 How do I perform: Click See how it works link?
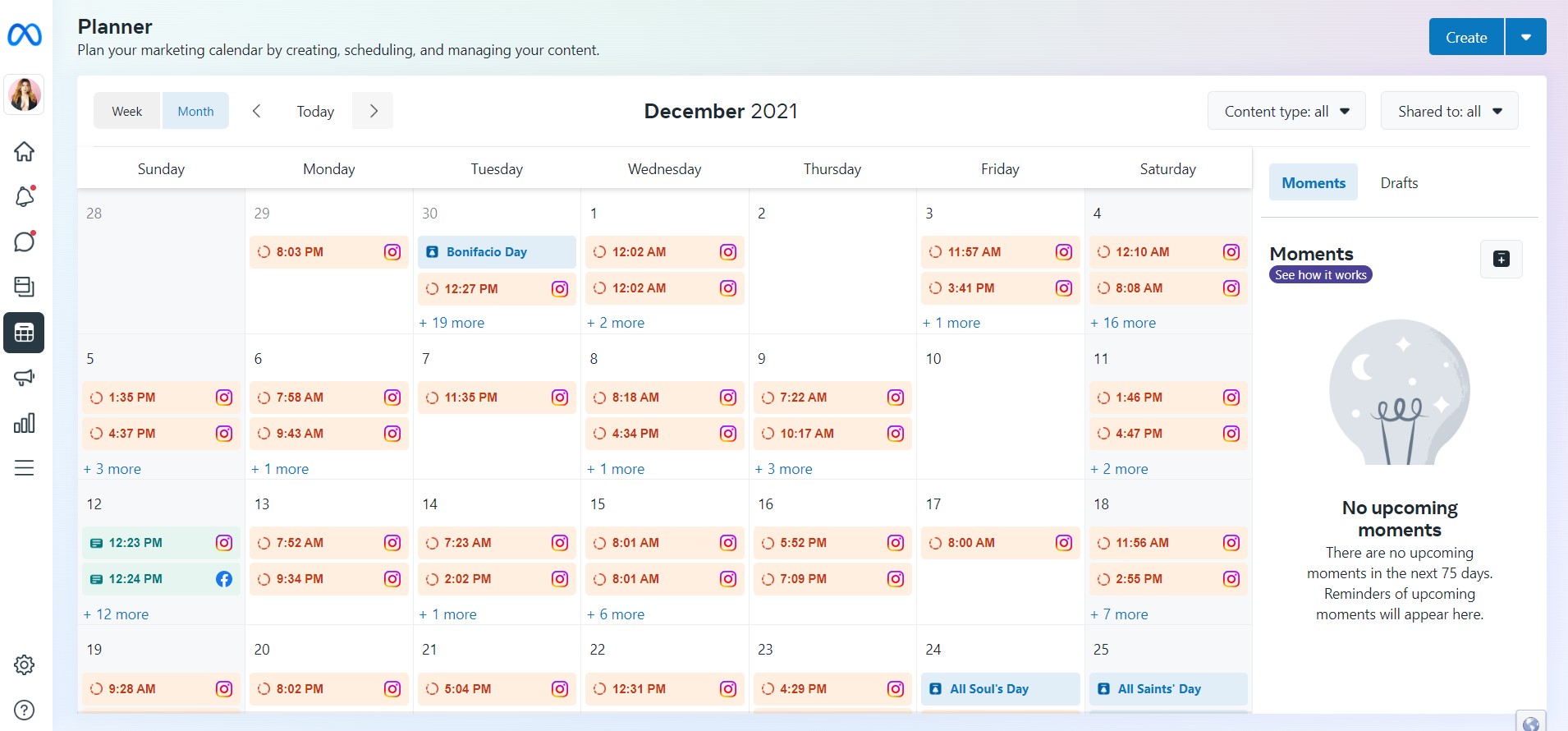click(x=1320, y=275)
